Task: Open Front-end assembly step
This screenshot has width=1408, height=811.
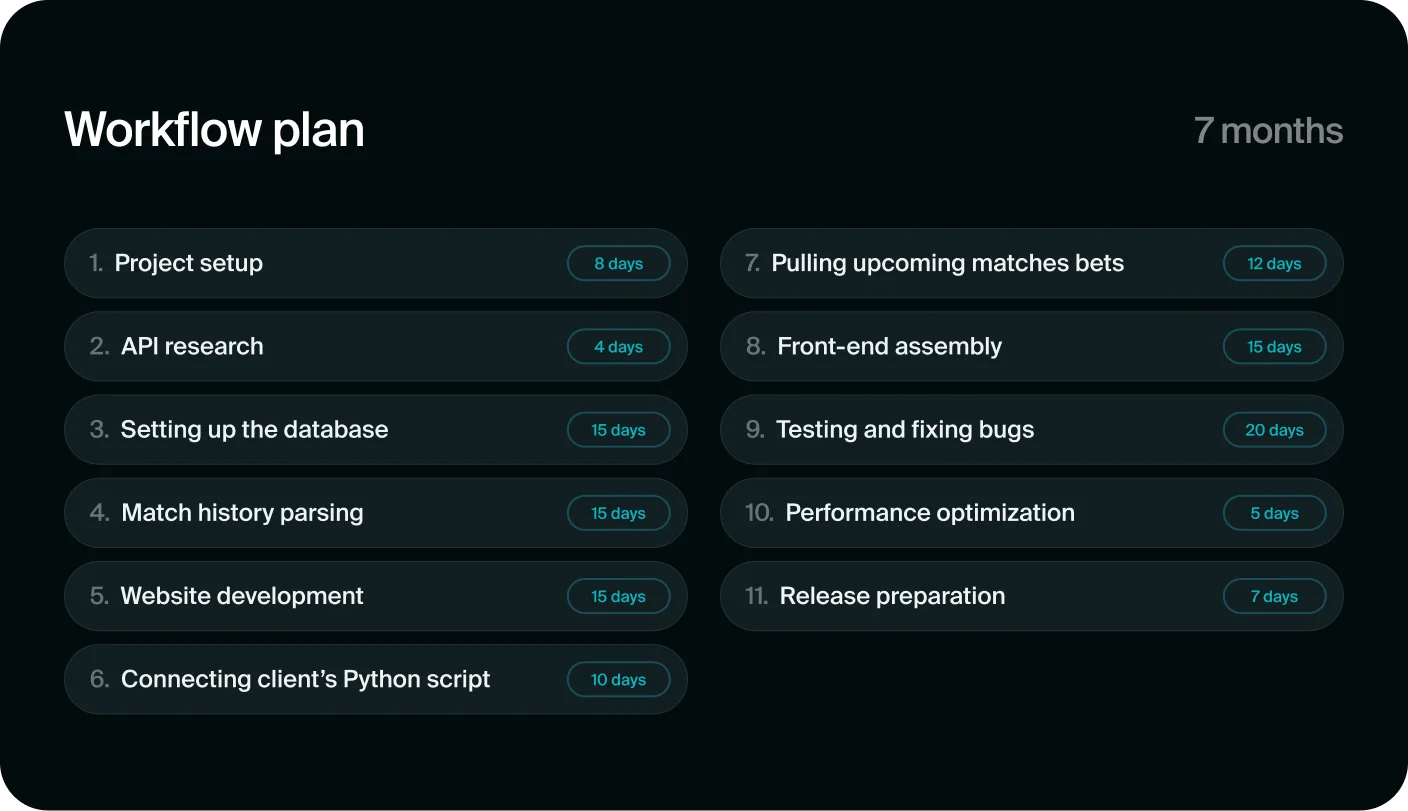Action: 1031,346
